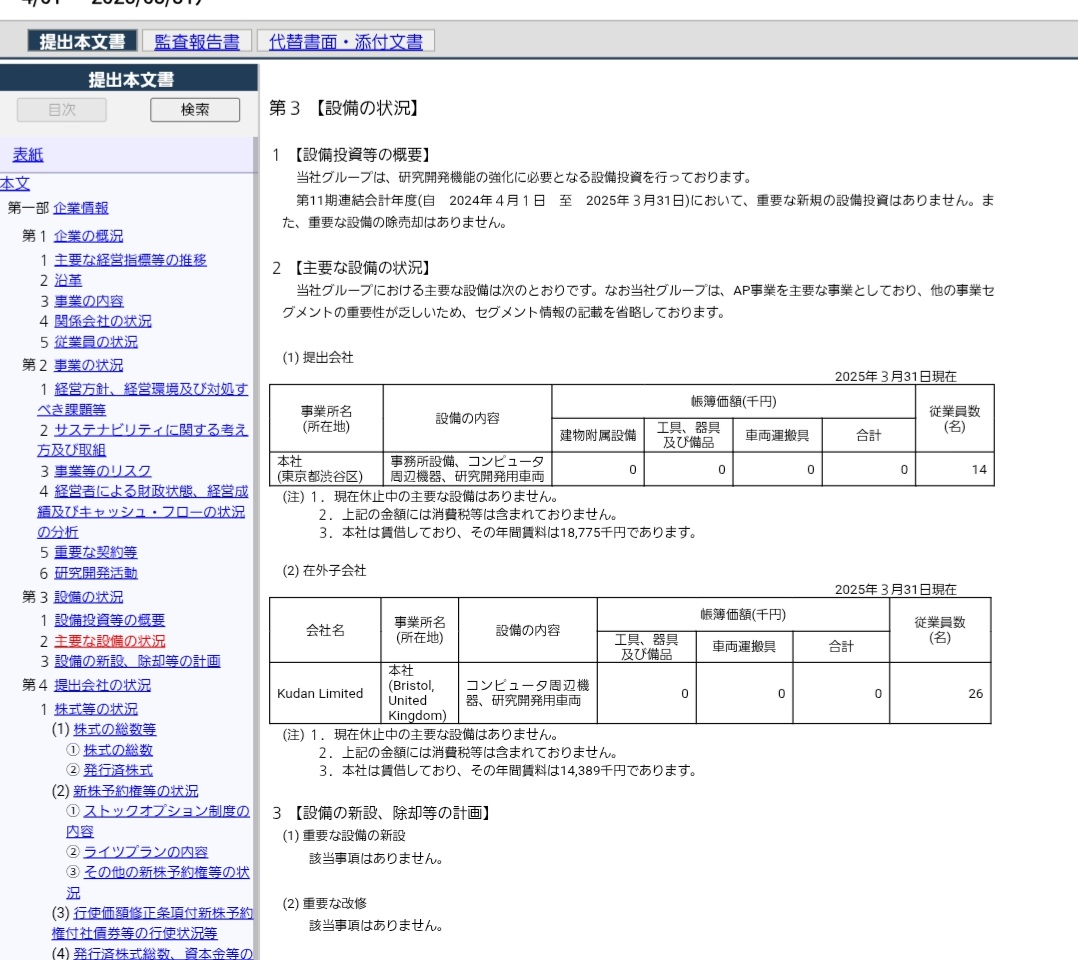Open 株式の総数等 link

pyautogui.click(x=115, y=729)
